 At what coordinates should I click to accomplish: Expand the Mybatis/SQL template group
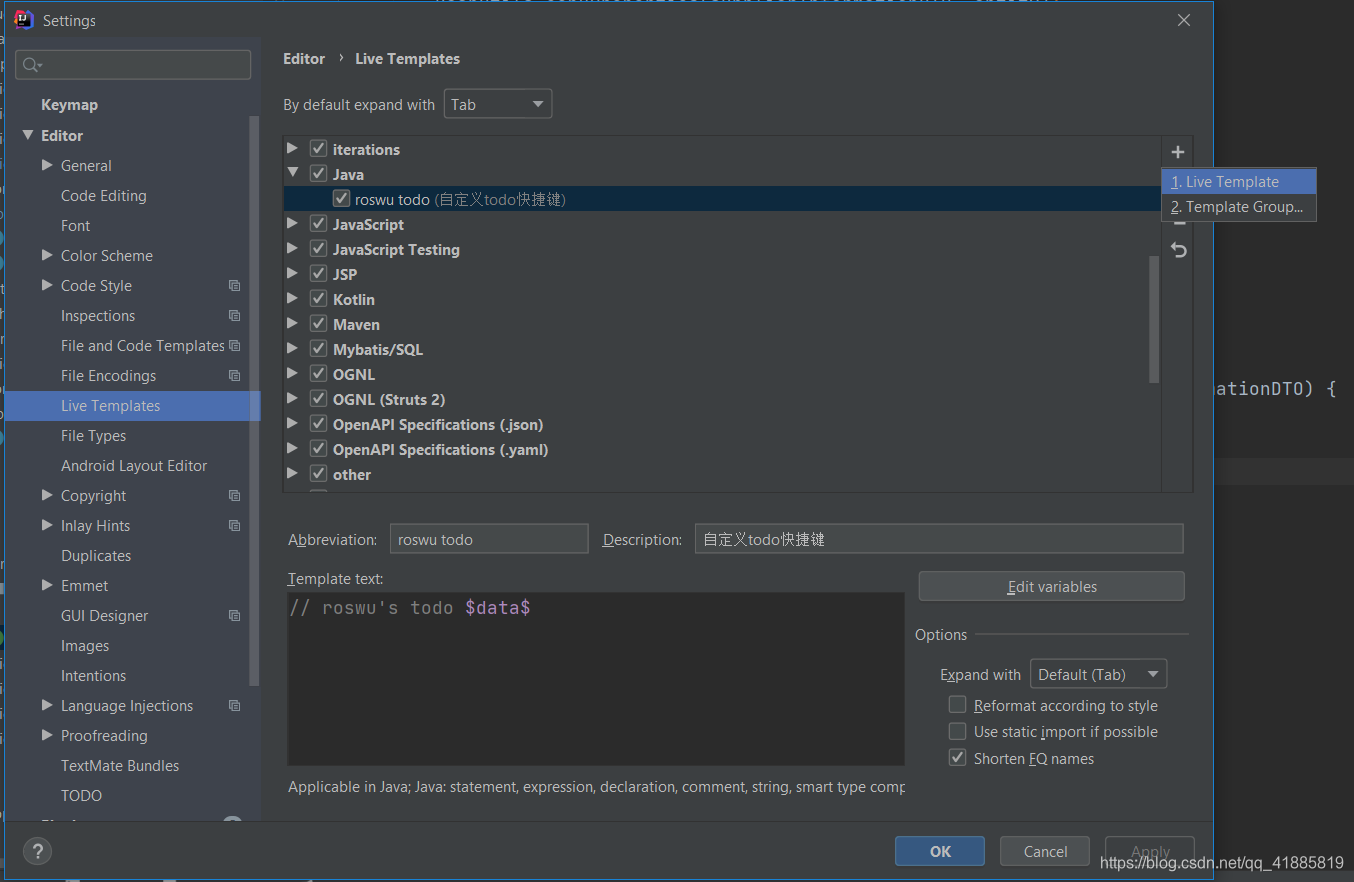tap(293, 348)
